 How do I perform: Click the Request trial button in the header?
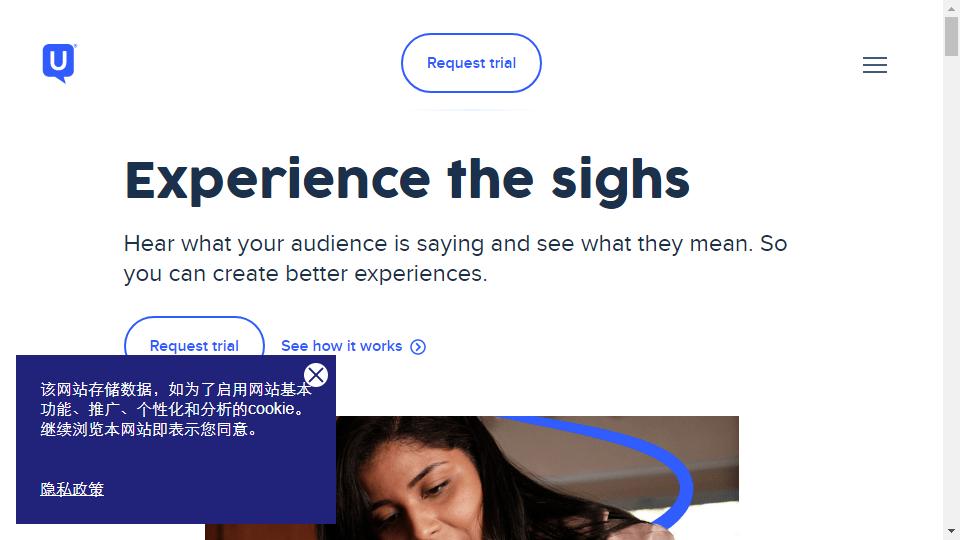tap(471, 63)
